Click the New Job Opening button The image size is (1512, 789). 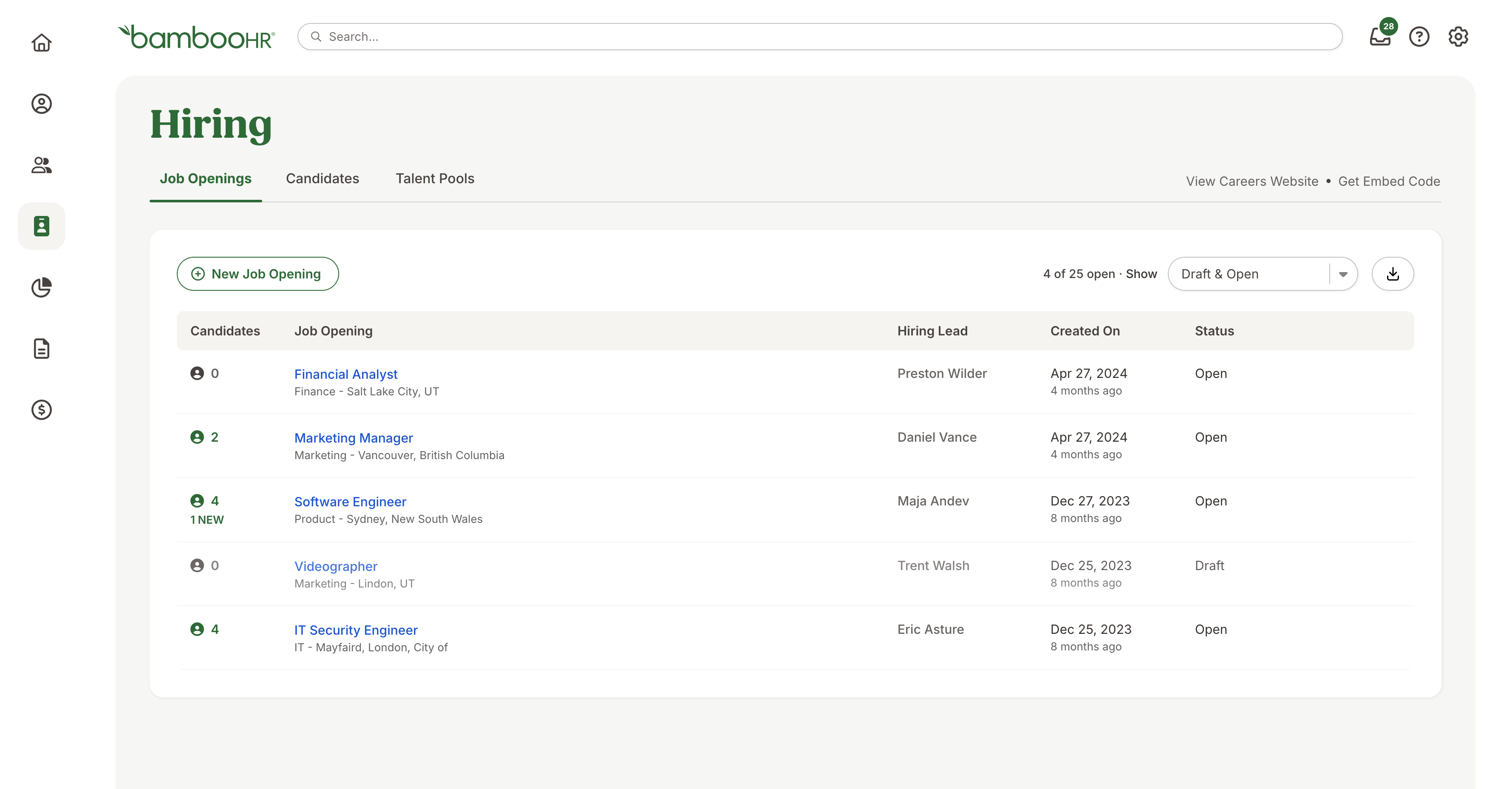(x=258, y=274)
